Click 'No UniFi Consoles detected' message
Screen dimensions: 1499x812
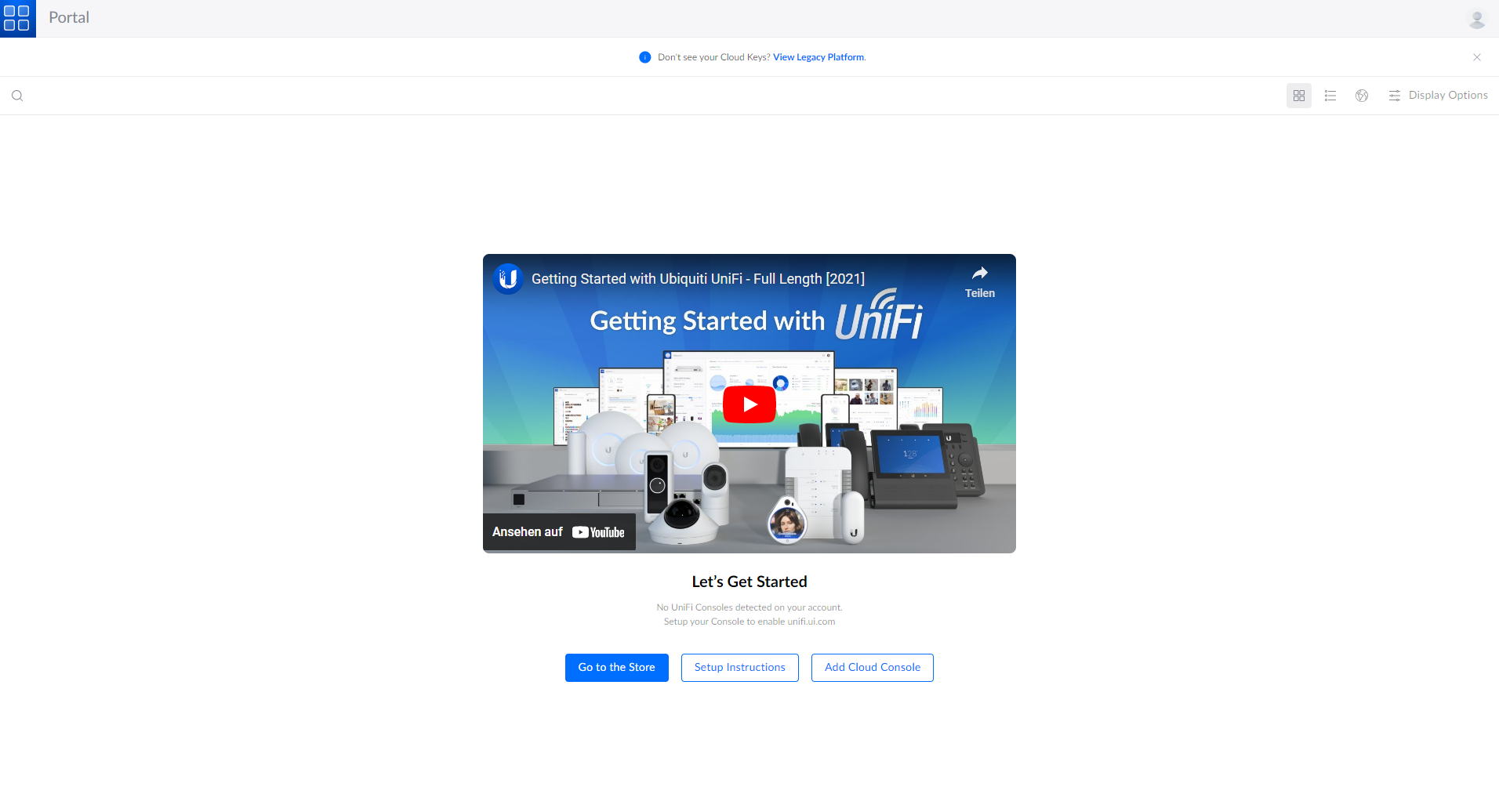pos(749,607)
